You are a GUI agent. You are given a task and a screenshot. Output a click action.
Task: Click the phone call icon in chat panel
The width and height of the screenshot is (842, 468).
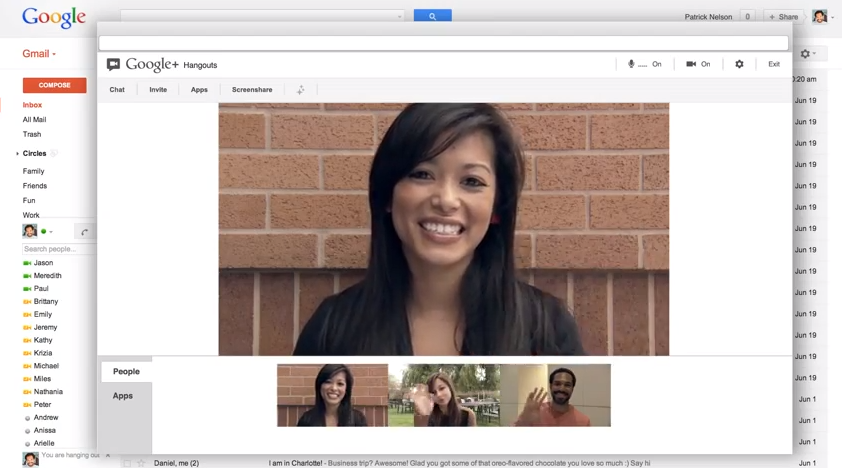(84, 232)
